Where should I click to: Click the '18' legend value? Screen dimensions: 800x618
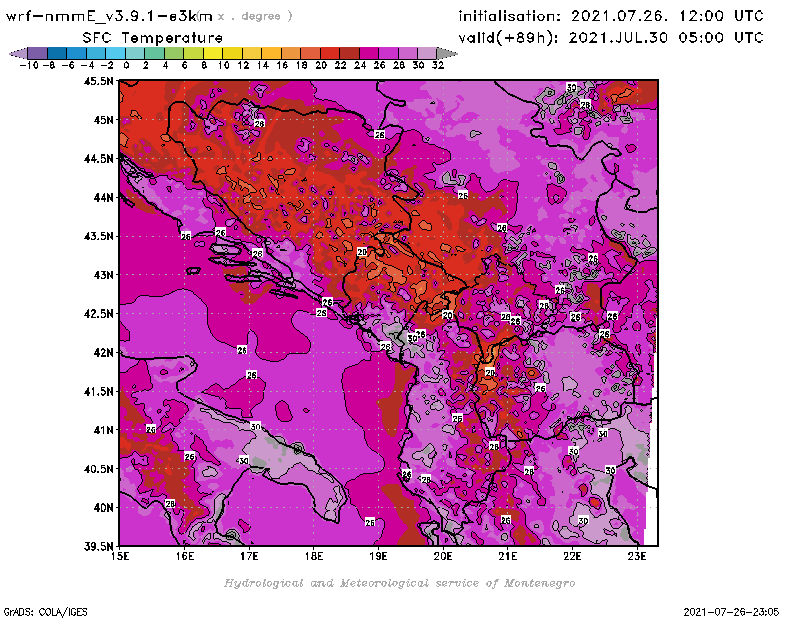(302, 65)
